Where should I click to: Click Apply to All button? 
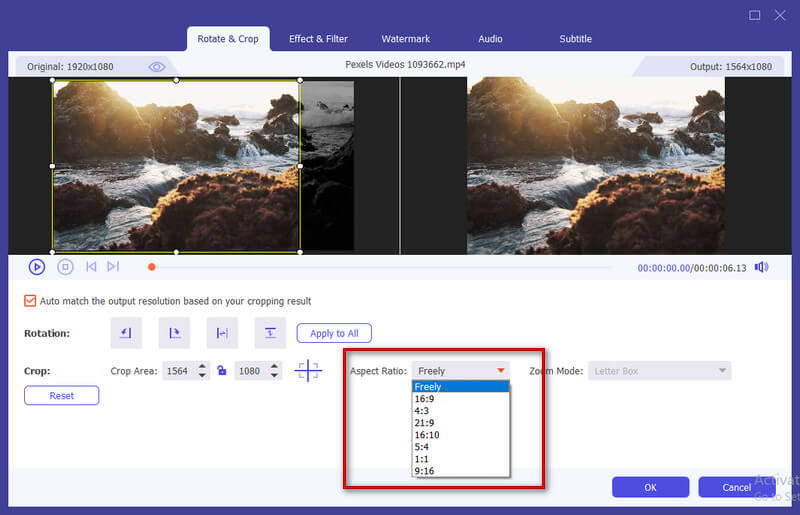[334, 333]
